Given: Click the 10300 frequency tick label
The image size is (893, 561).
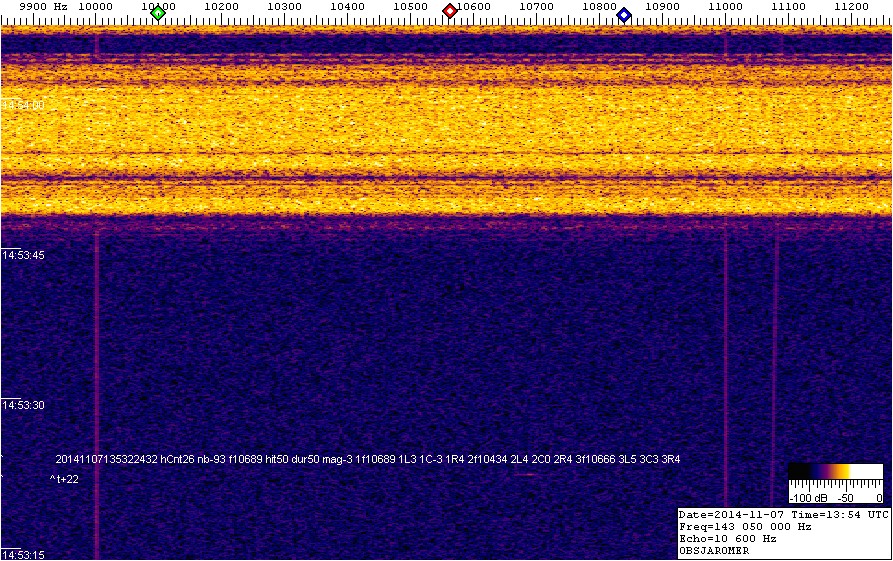Looking at the screenshot, I should click(285, 7).
